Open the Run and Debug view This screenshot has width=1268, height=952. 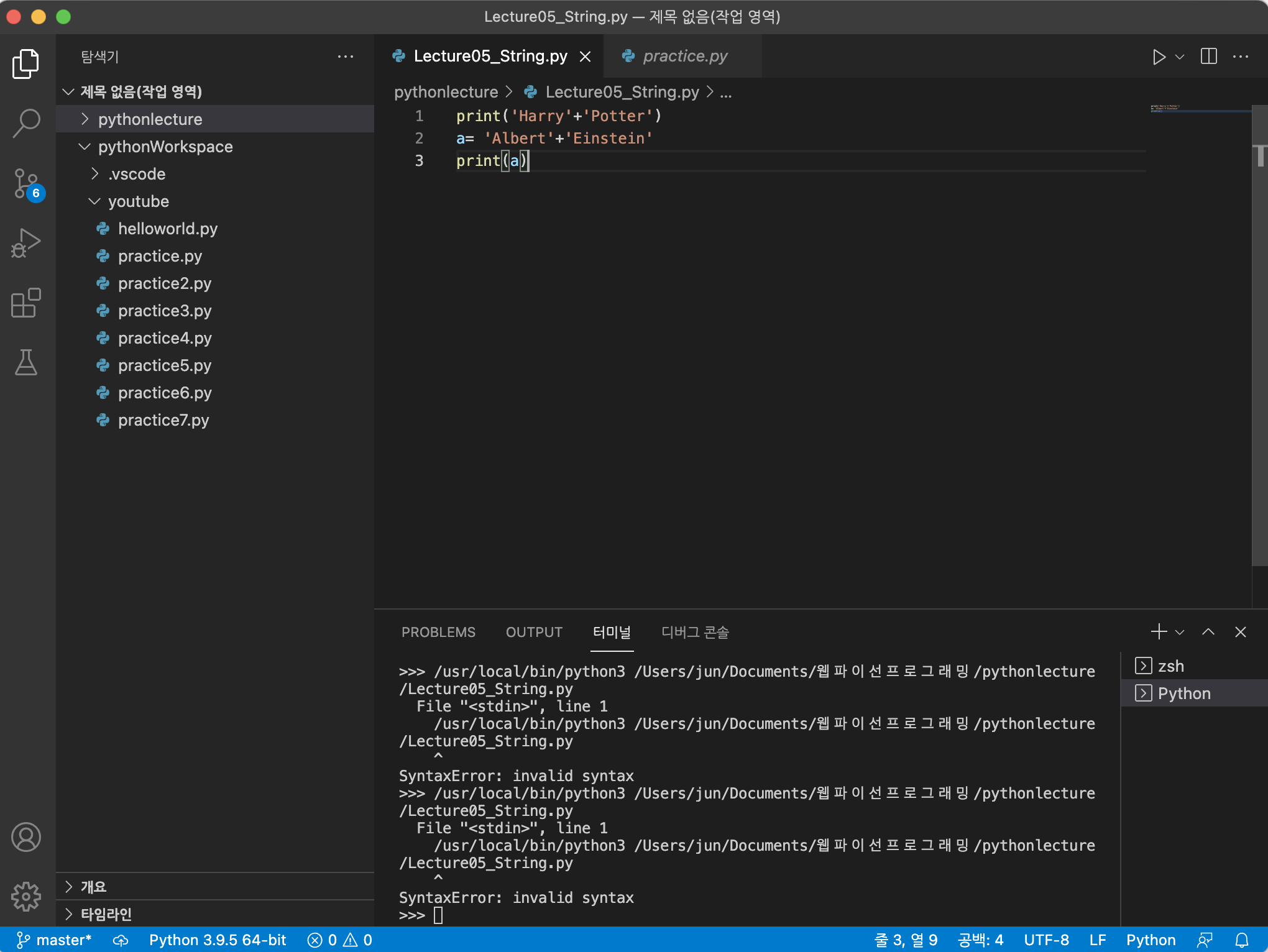pyautogui.click(x=26, y=244)
